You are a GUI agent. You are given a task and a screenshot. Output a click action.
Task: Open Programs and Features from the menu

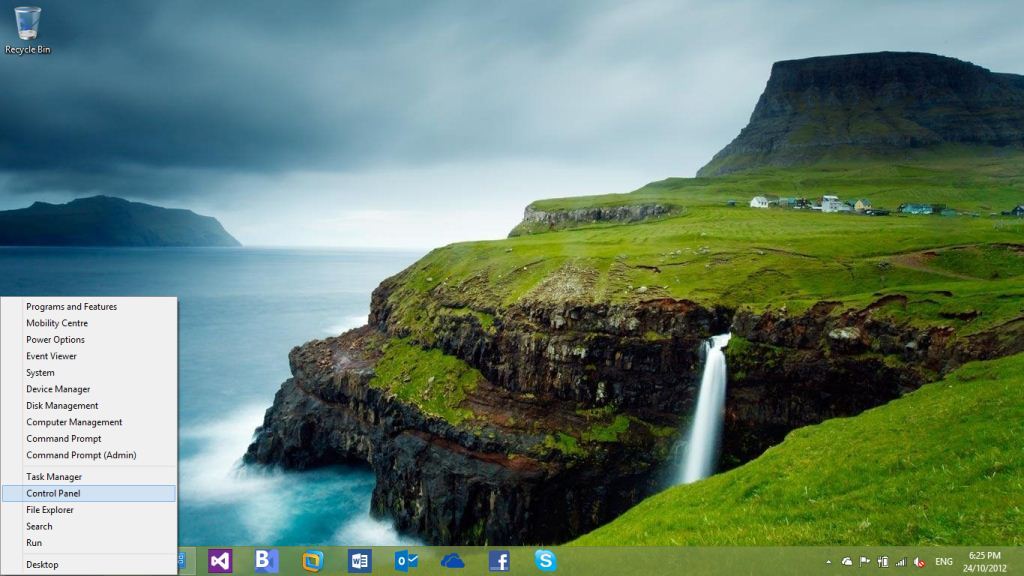click(x=89, y=306)
